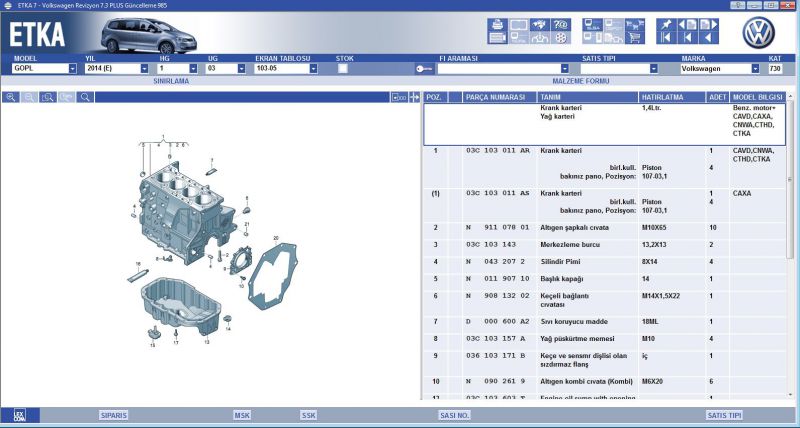Go to previous page with left-arrow page icon
This screenshot has width=800, height=428.
pyautogui.click(x=688, y=24)
